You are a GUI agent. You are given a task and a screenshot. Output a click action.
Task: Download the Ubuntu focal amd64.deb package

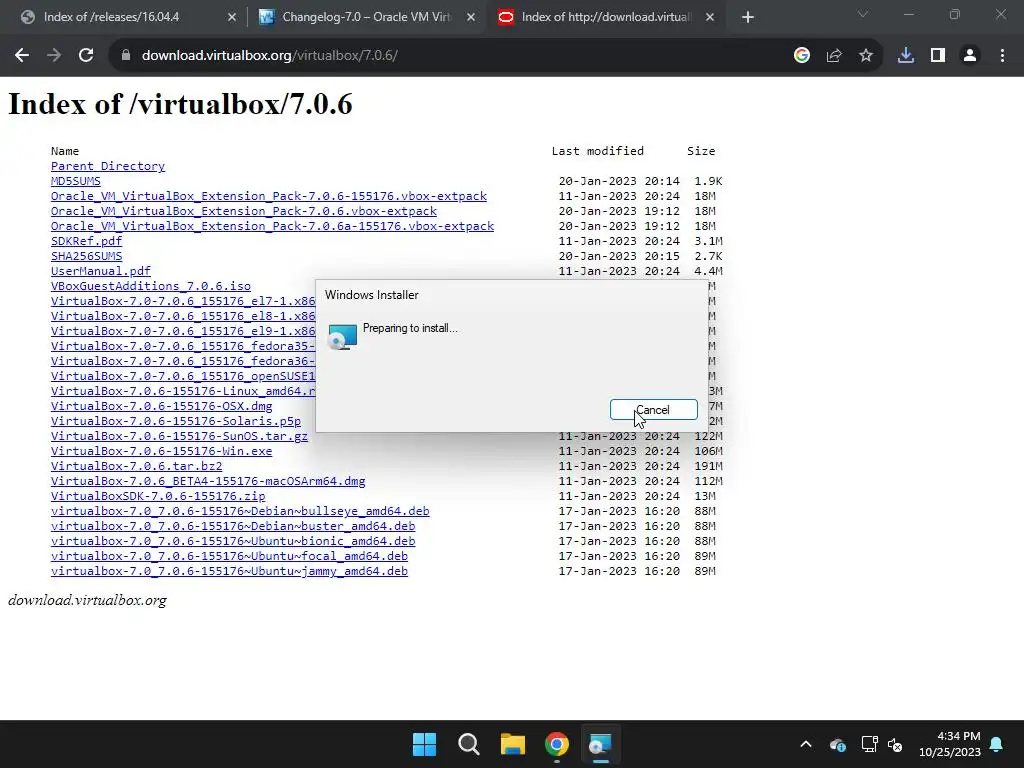tap(229, 556)
